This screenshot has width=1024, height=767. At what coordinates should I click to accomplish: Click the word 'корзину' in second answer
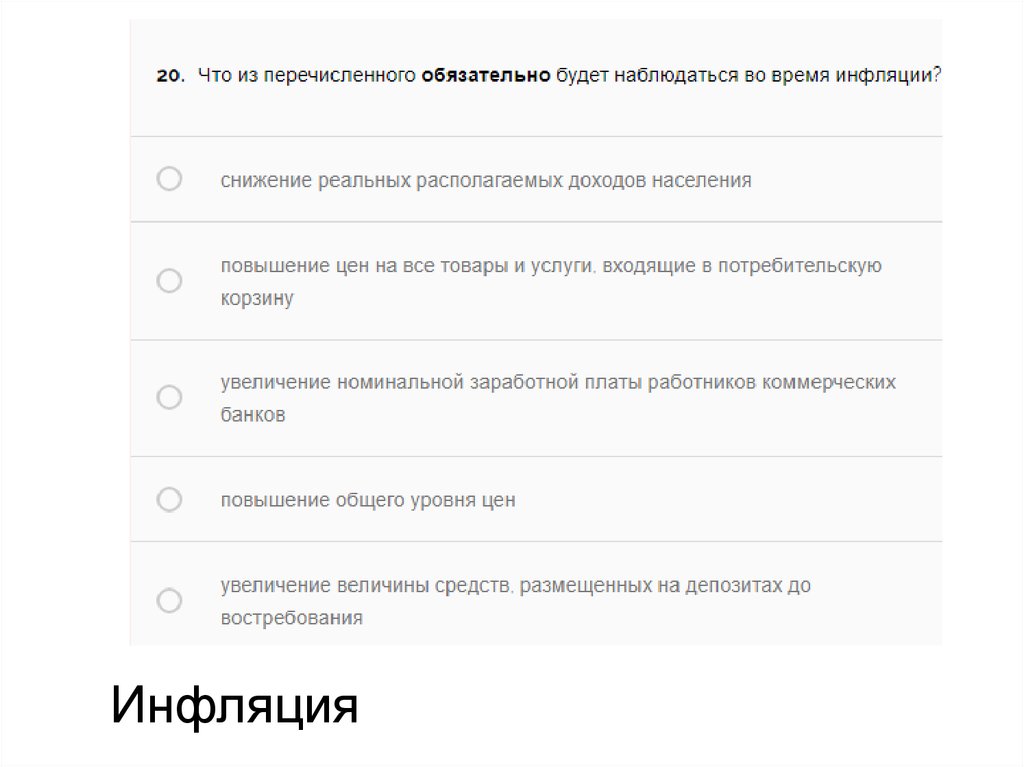click(x=257, y=299)
